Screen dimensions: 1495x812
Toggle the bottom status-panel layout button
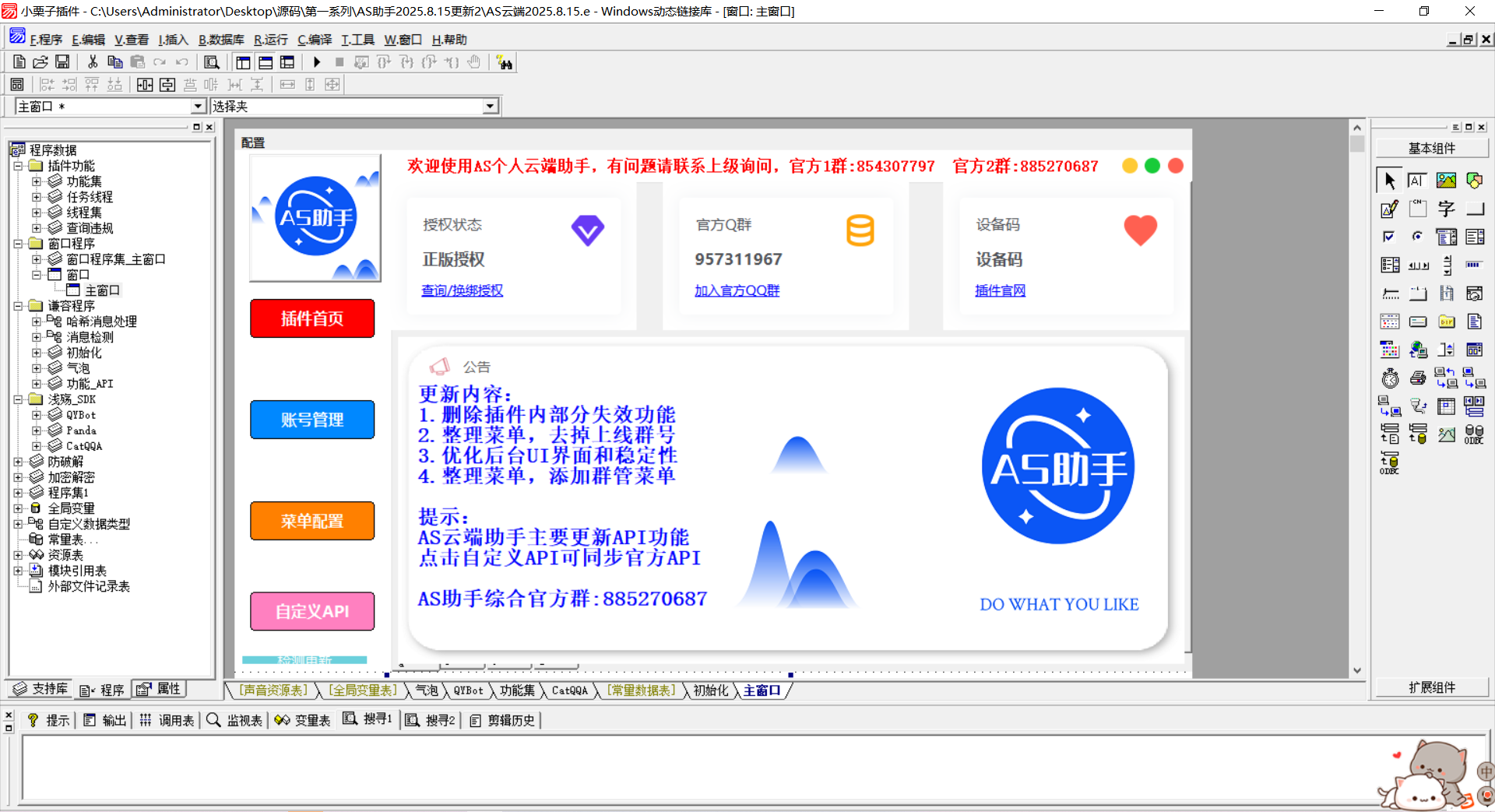(266, 62)
